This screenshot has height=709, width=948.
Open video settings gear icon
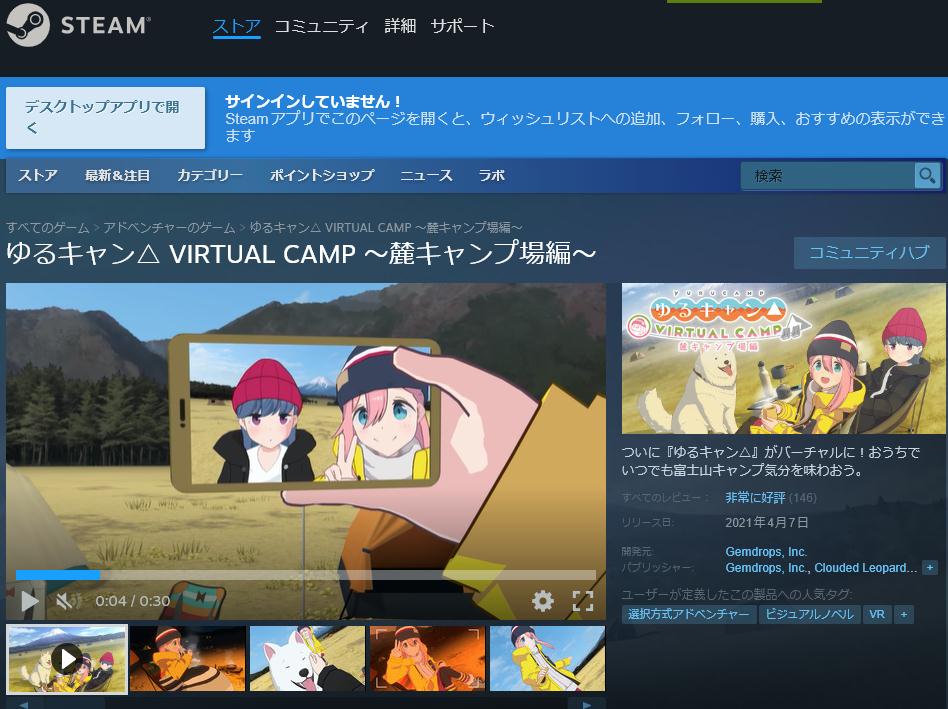click(x=542, y=601)
